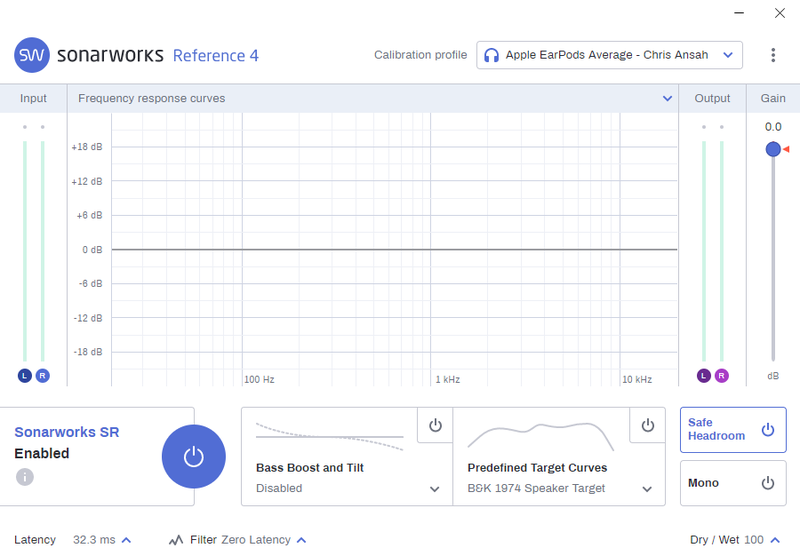800x548 pixels.
Task: Expand the Filter Zero Latency chevron
Action: pyautogui.click(x=302, y=540)
